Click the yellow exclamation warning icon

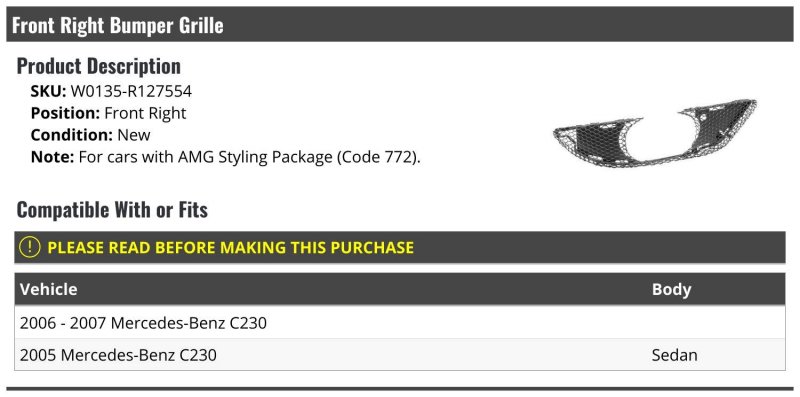[30, 247]
